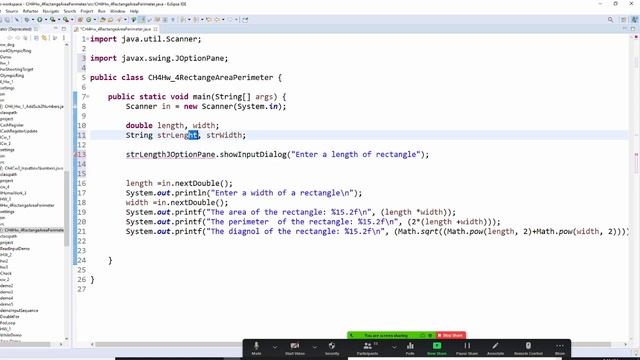Select the CH4Hw_4RectangeAreaPerimeter.java editor tab
This screenshot has height=360, width=640.
click(x=115, y=29)
